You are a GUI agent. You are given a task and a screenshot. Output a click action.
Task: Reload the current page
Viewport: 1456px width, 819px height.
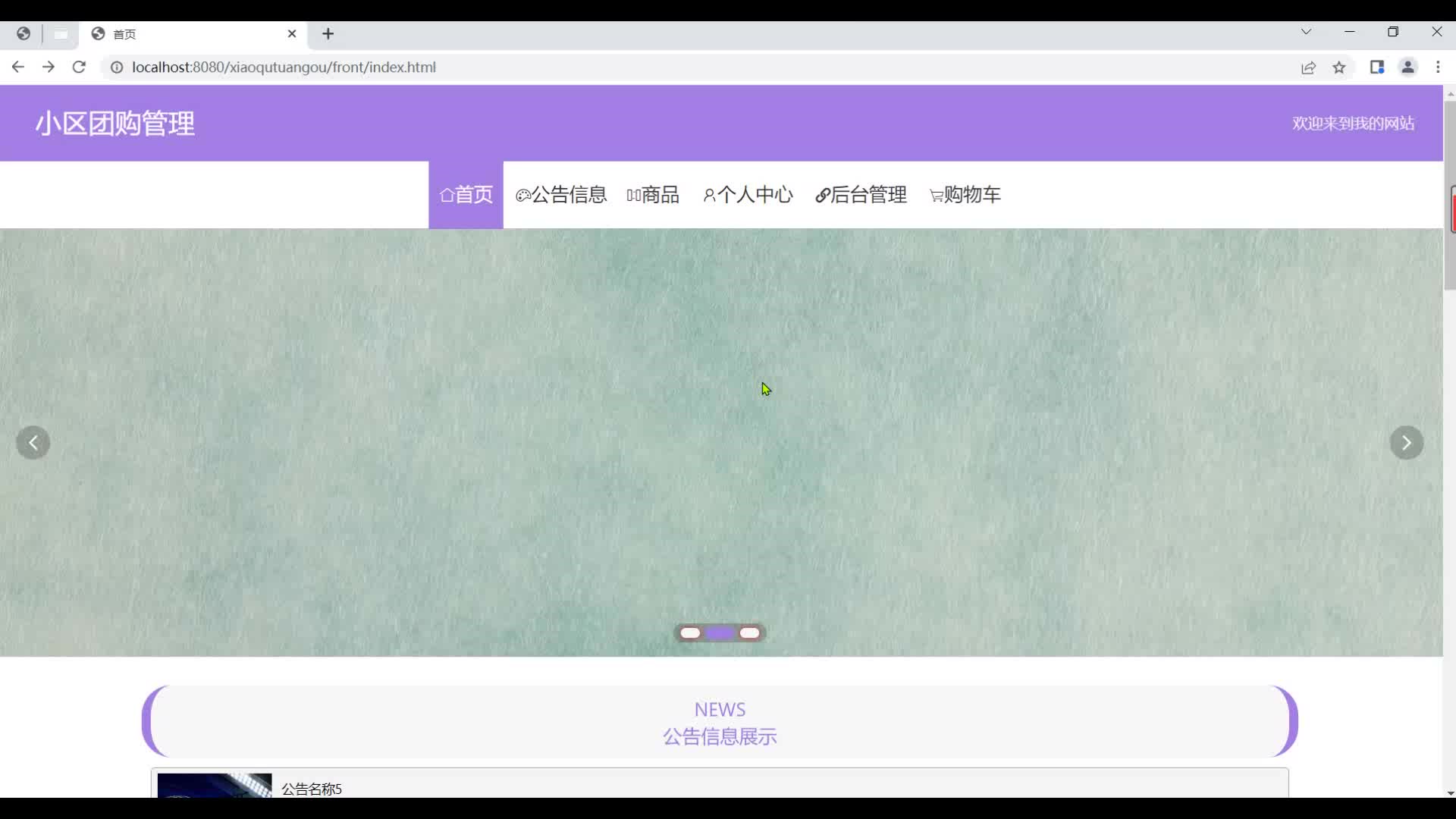point(79,67)
